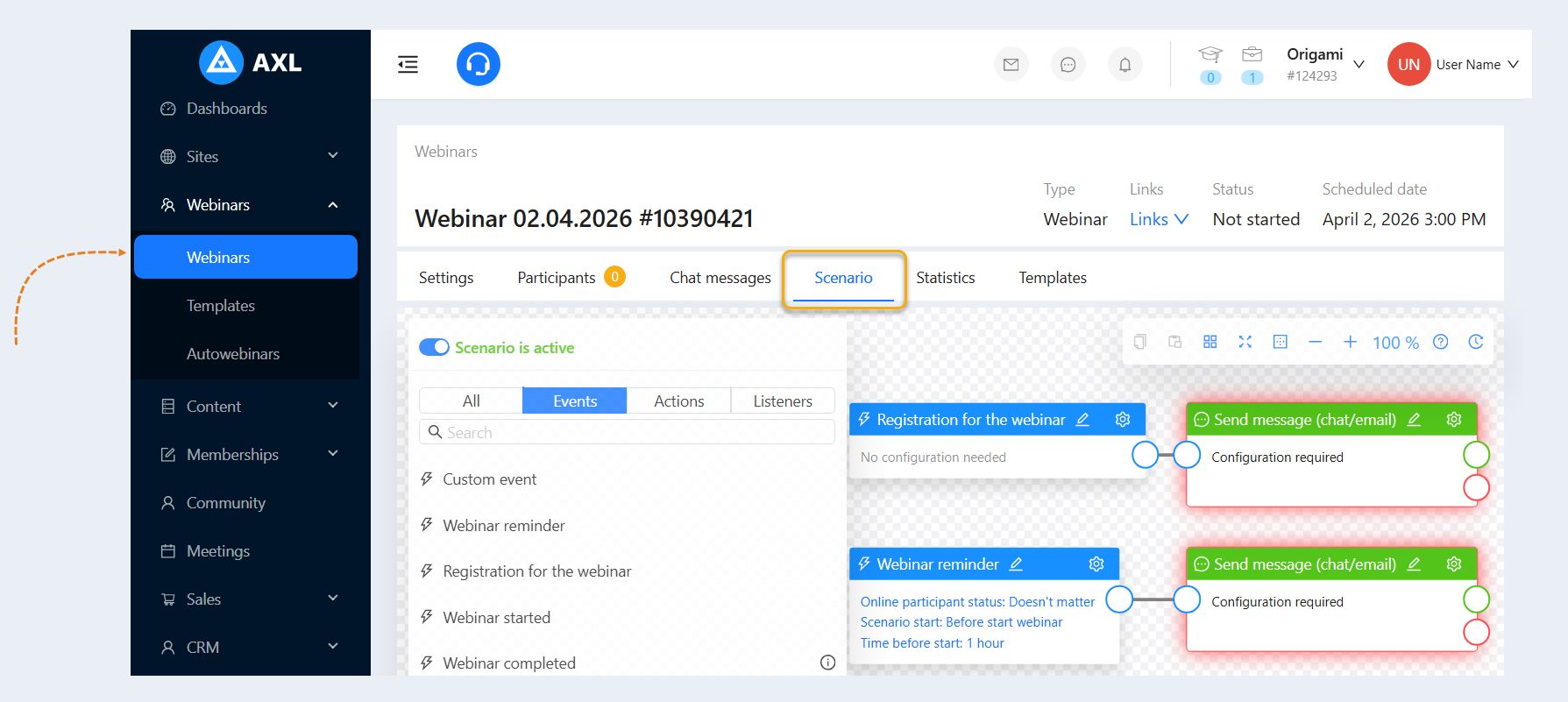
Task: Open scenario history clock icon
Action: point(1475,342)
